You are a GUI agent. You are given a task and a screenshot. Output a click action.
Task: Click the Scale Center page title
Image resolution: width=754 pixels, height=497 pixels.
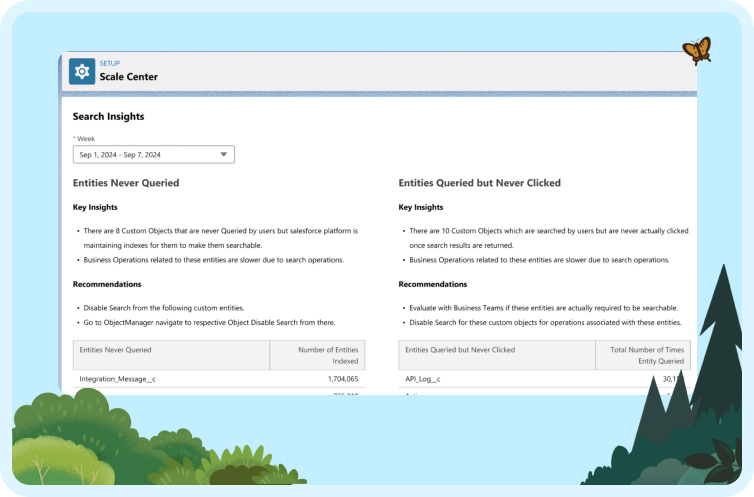pyautogui.click(x=128, y=77)
